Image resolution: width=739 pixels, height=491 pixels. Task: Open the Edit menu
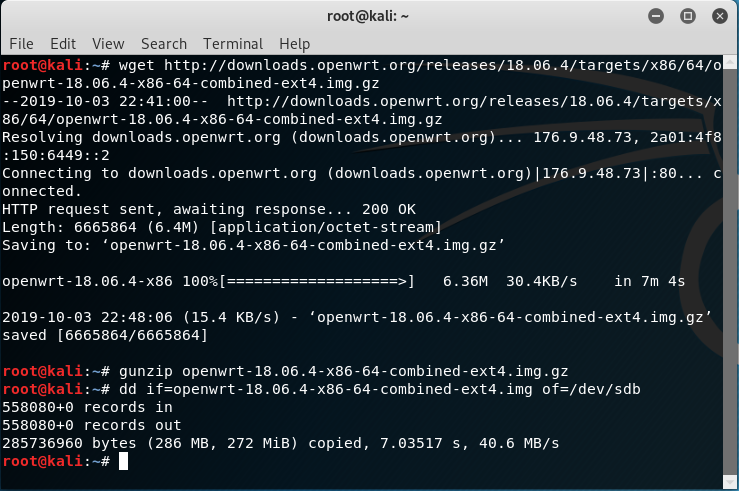point(63,44)
